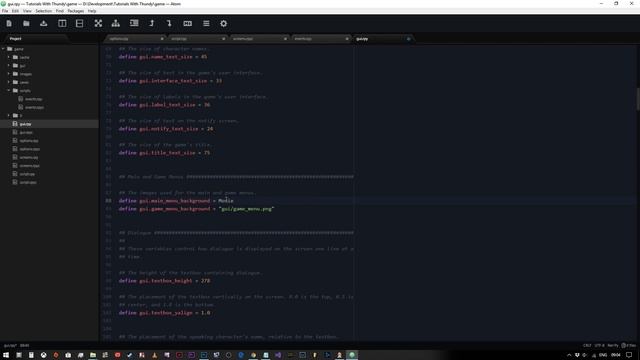Viewport: 640px width, 360px height.
Task: Open the Help menu
Action: 92,11
